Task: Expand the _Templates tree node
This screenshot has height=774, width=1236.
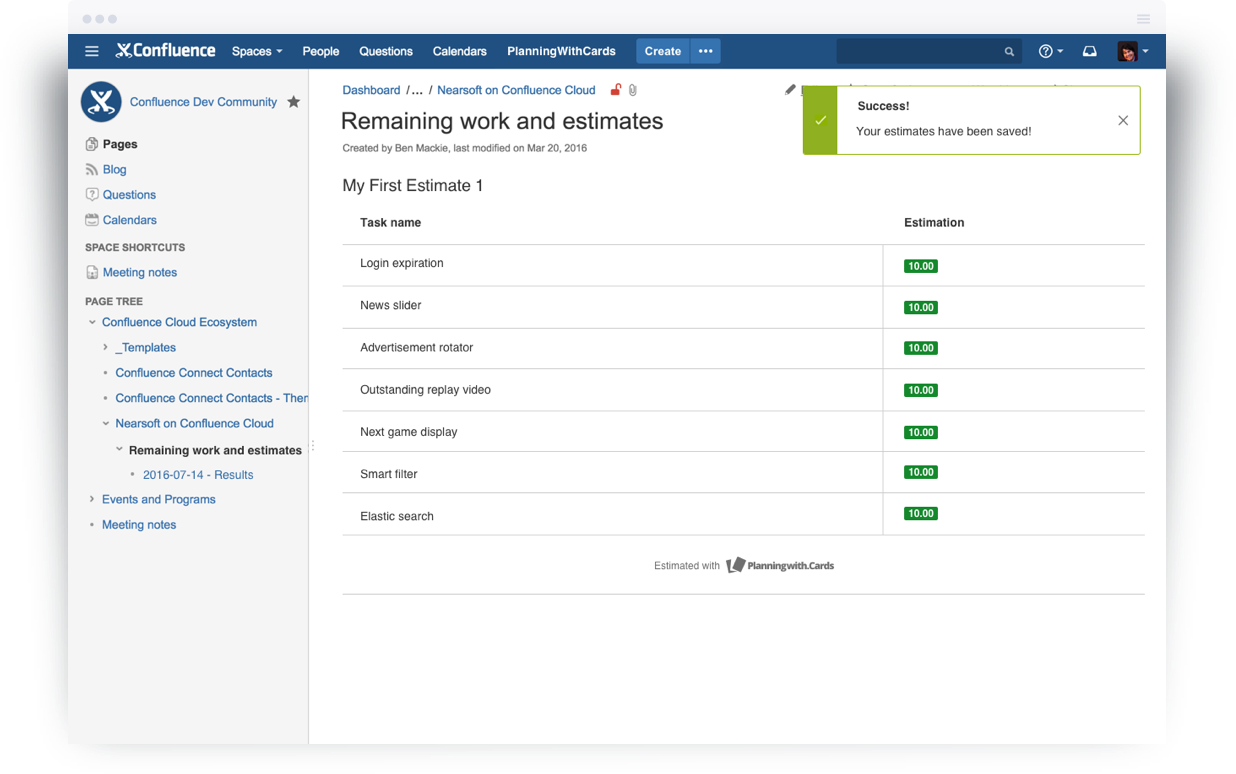Action: (105, 347)
